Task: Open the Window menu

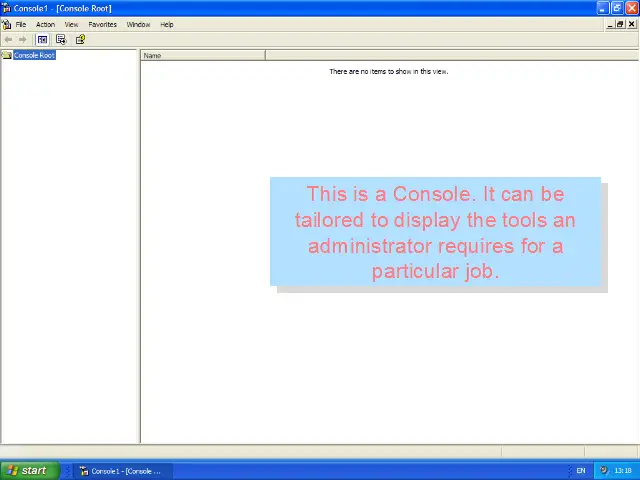Action: (x=138, y=24)
